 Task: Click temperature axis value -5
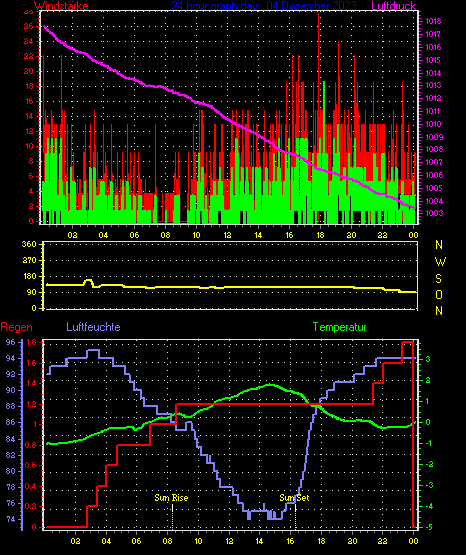(428, 527)
